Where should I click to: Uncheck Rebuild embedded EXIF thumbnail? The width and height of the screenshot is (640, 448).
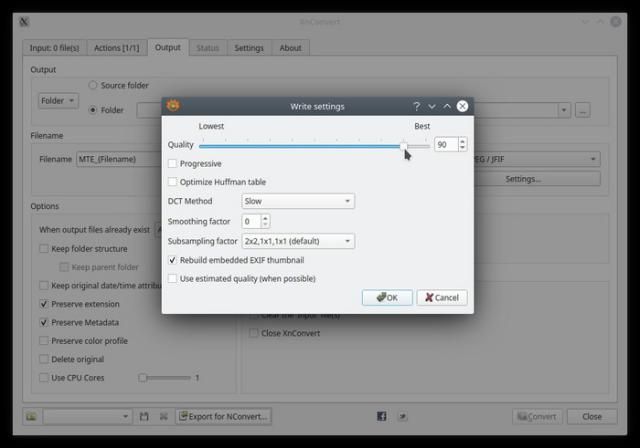pyautogui.click(x=173, y=260)
